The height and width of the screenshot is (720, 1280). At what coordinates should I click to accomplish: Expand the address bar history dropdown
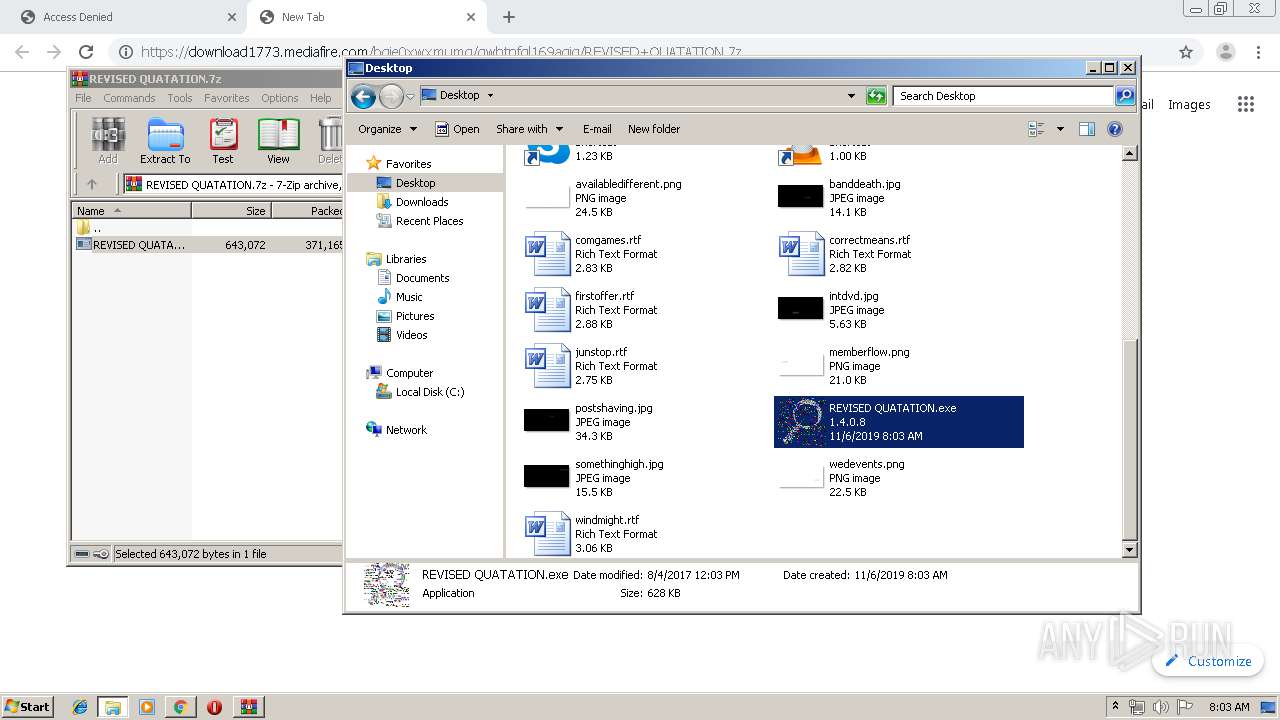tap(851, 96)
